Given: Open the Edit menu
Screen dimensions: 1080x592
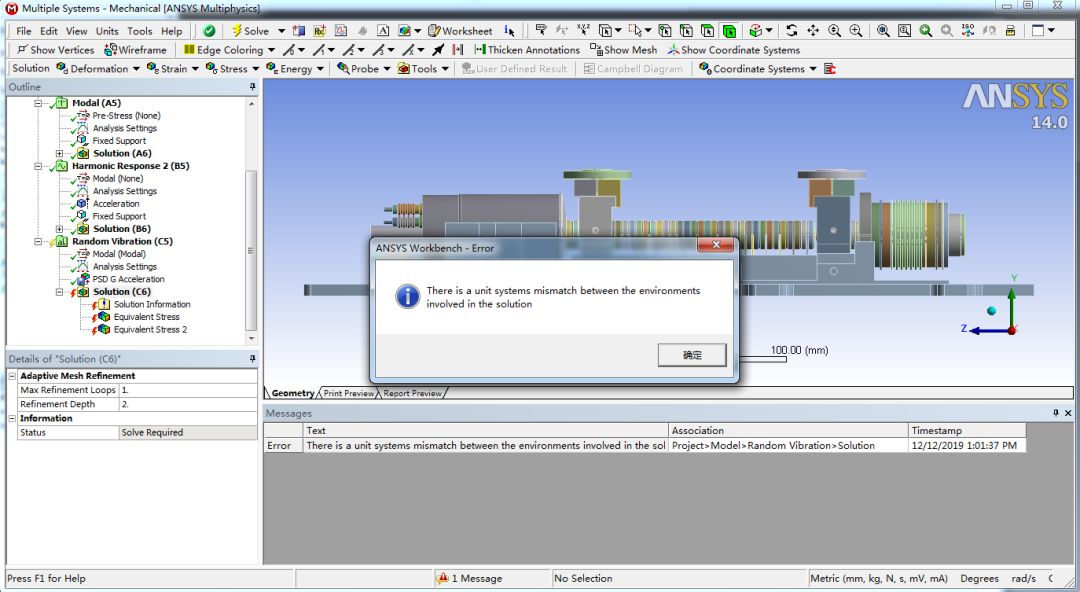Looking at the screenshot, I should tap(49, 31).
